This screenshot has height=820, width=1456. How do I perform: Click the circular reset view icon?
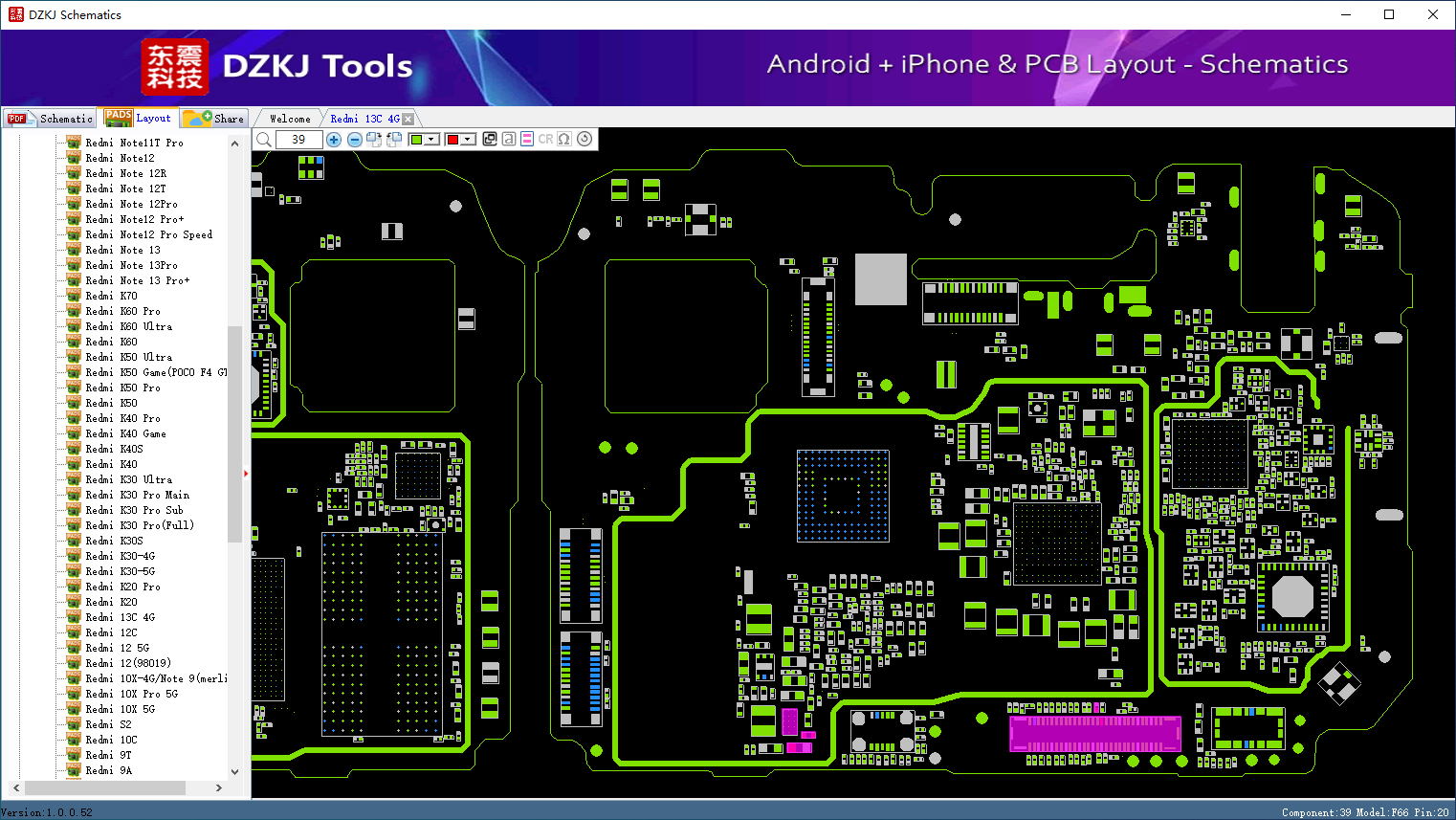click(x=585, y=139)
